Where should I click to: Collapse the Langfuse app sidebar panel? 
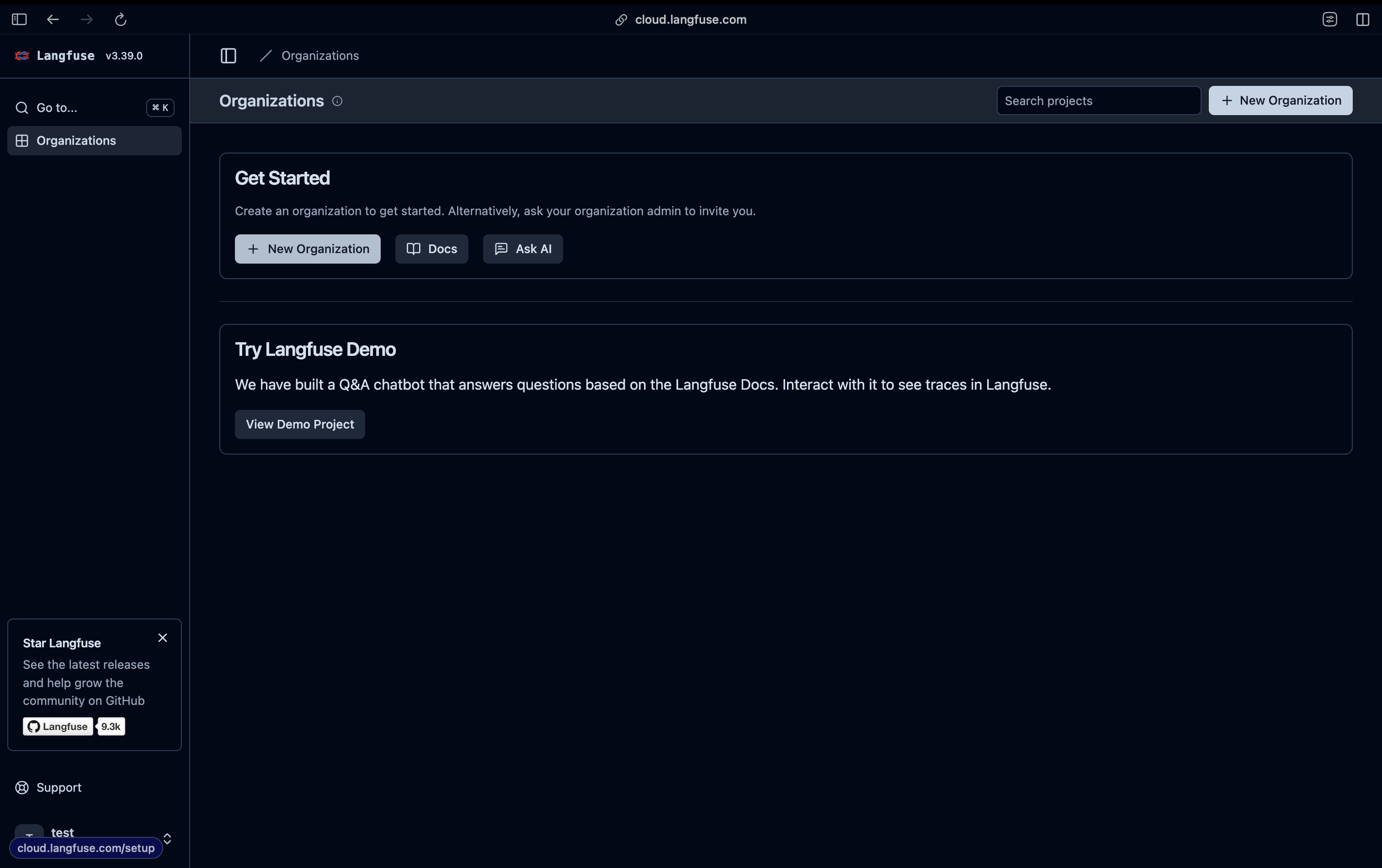(x=229, y=56)
